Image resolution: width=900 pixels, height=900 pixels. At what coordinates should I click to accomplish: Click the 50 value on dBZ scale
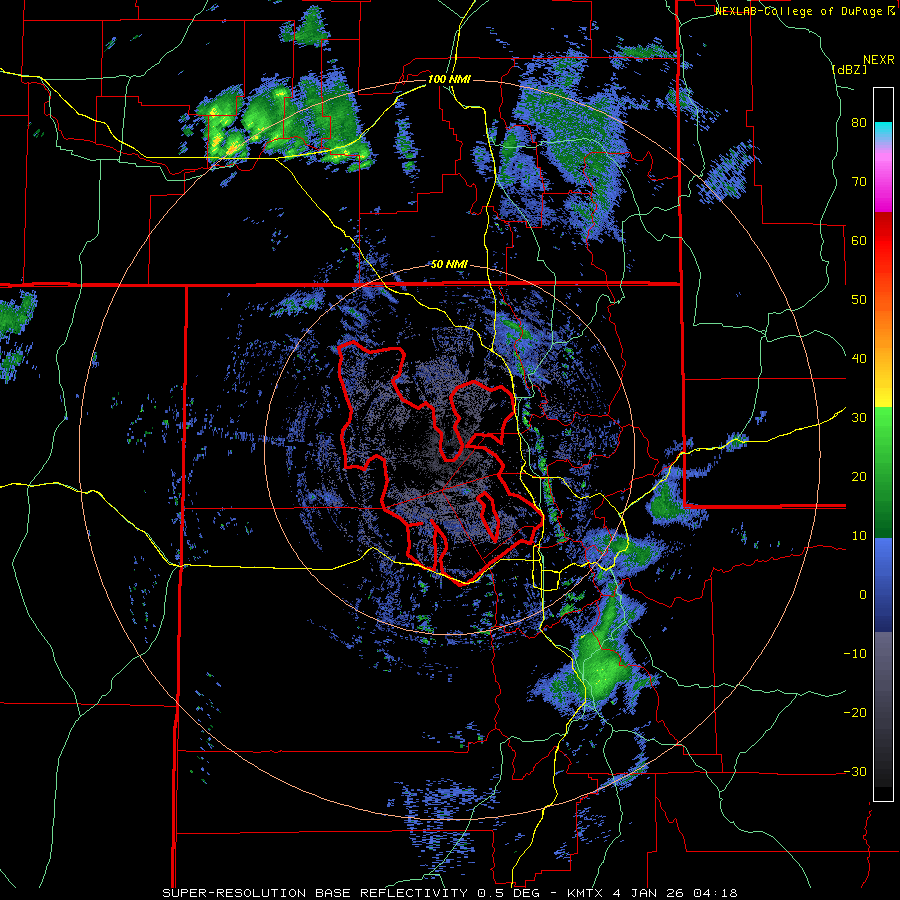[x=859, y=300]
